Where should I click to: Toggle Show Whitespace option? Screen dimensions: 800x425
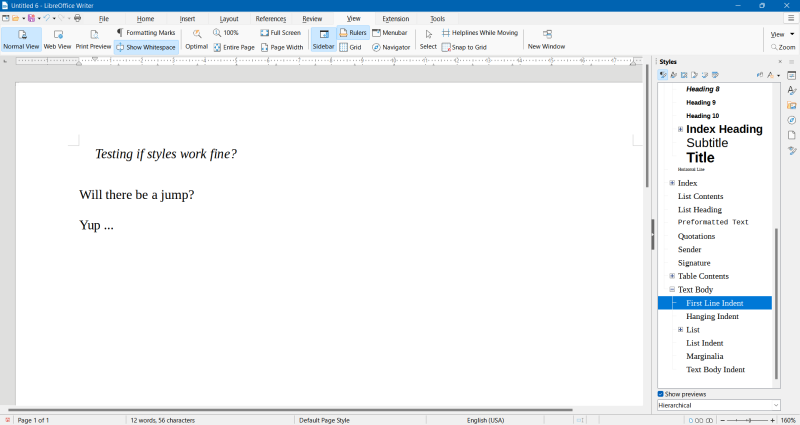click(146, 47)
